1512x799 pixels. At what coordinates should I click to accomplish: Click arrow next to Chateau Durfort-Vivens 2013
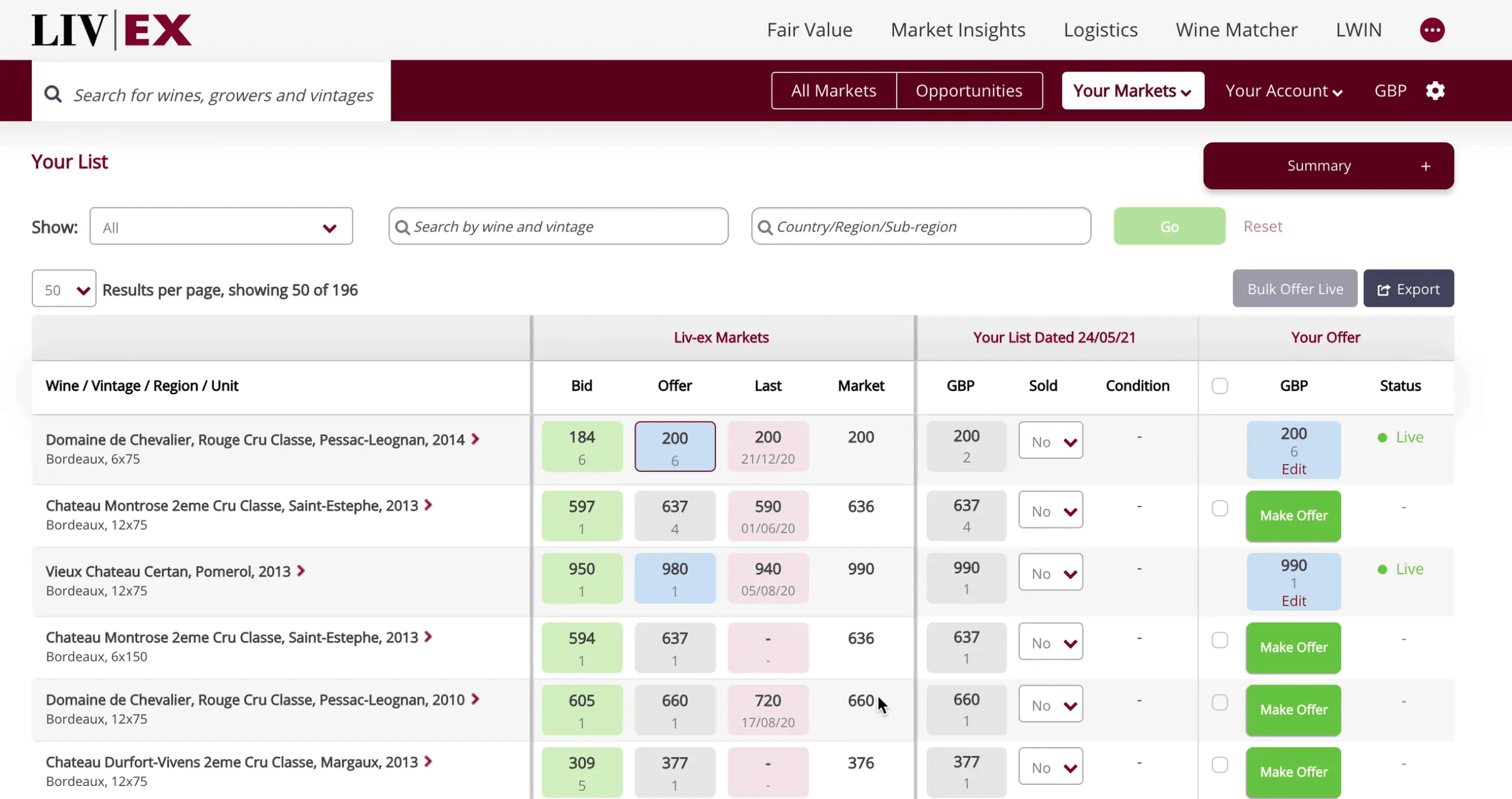click(x=428, y=761)
